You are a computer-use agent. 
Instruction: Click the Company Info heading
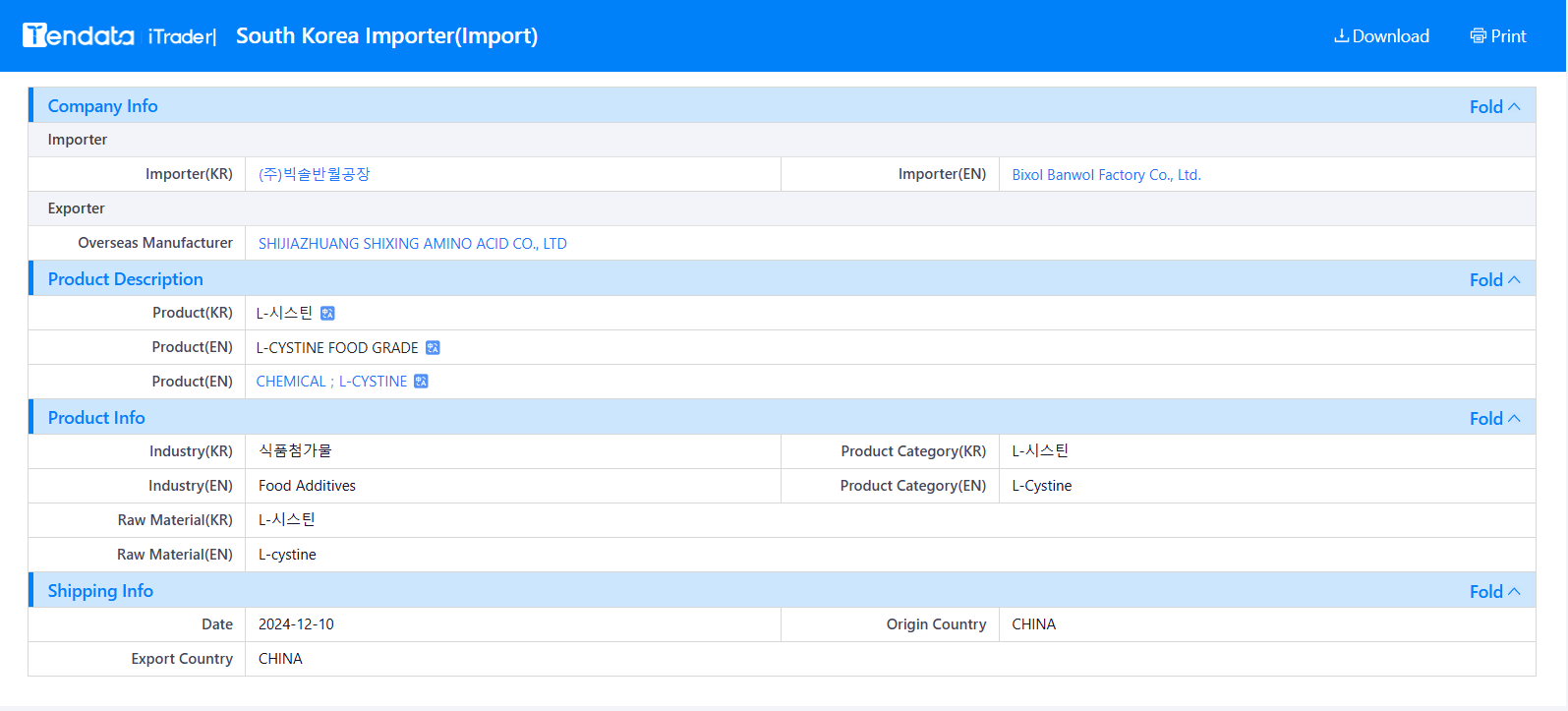102,106
